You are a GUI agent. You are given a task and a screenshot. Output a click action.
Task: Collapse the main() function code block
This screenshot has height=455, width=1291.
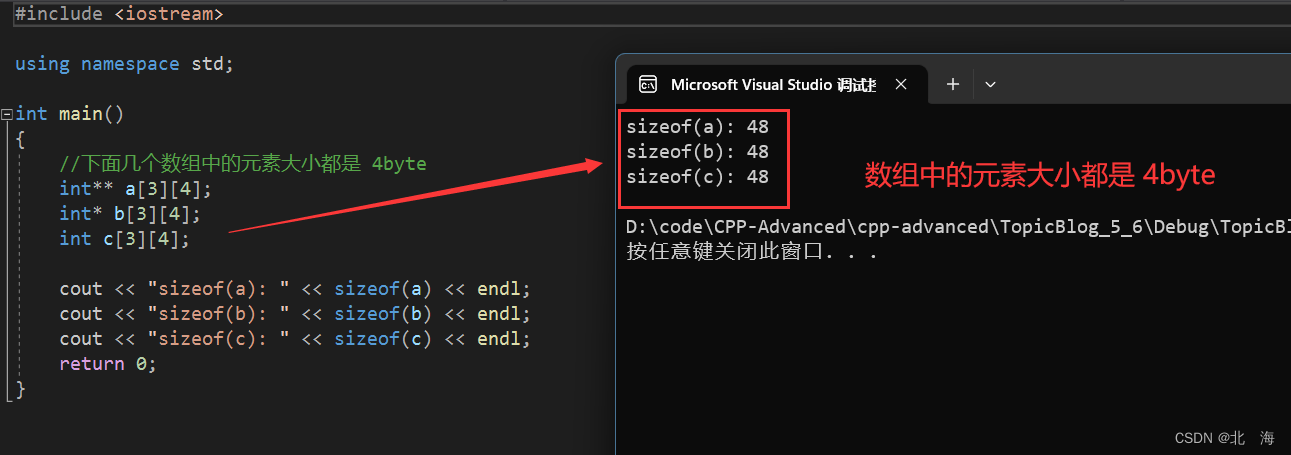point(7,114)
